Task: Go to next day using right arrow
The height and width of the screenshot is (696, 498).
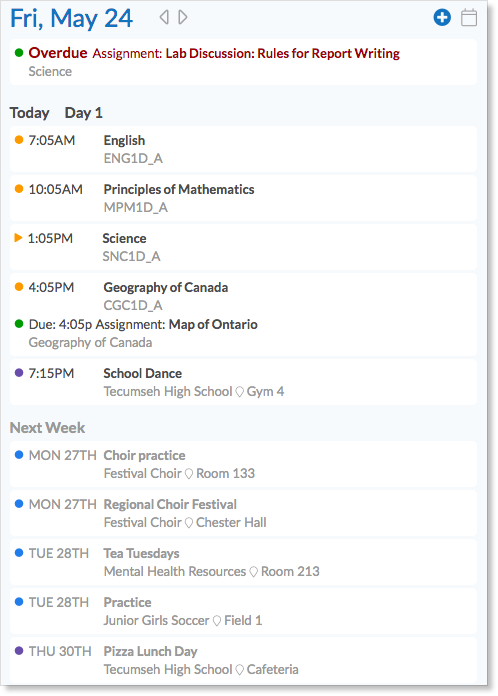Action: [x=183, y=17]
